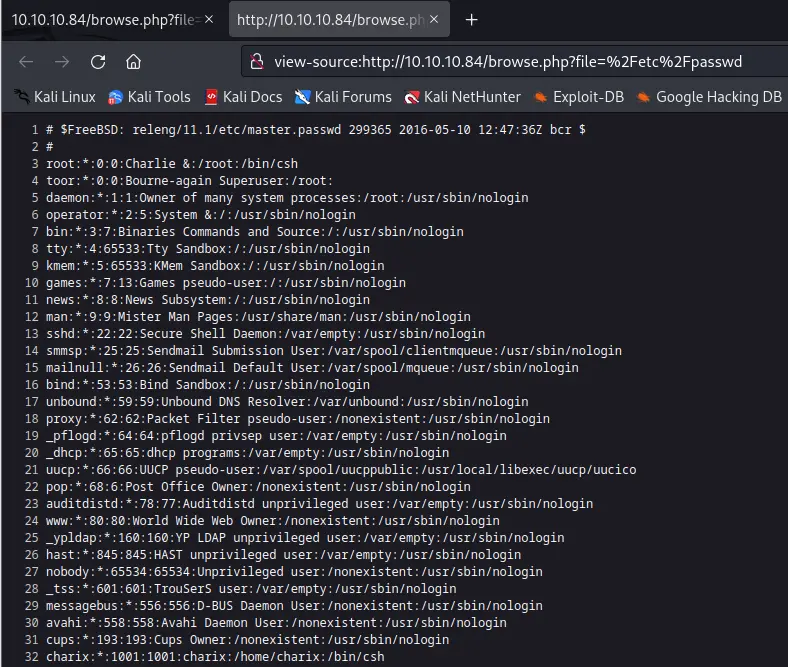Click the hast HAST unprivileged user line
The image size is (788, 667).
click(283, 555)
